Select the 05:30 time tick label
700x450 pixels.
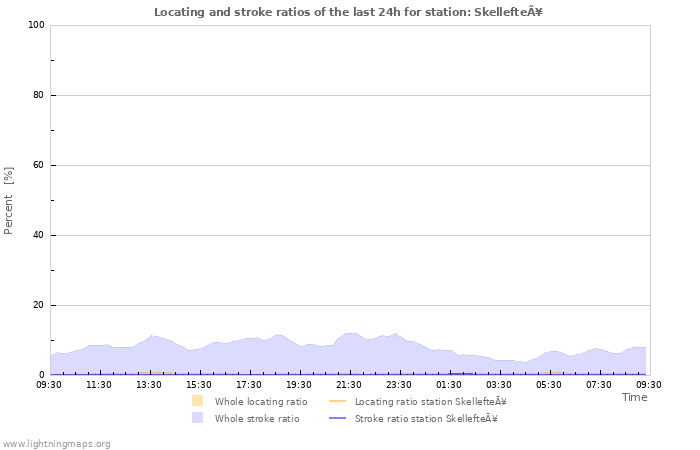click(549, 384)
